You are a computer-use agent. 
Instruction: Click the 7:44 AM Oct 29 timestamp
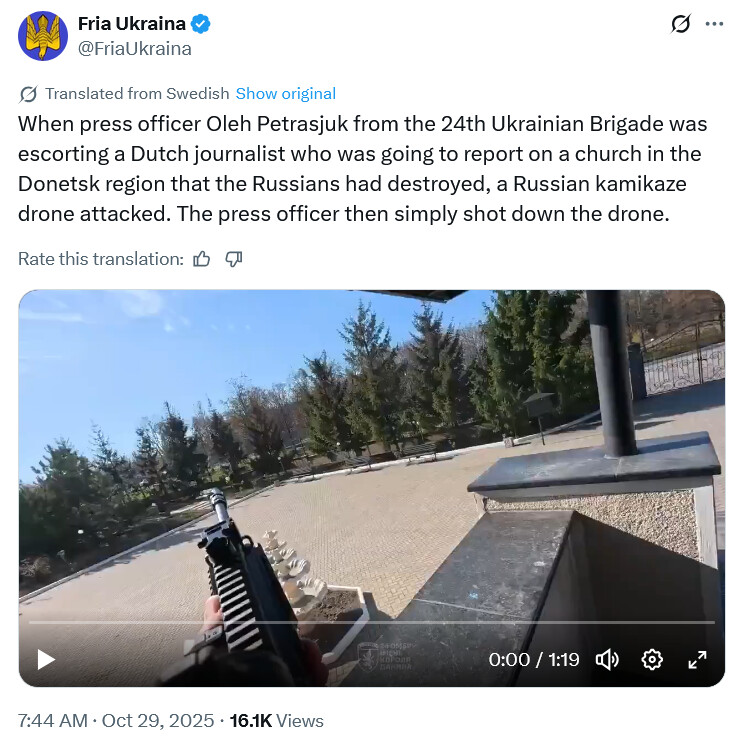click(x=116, y=721)
